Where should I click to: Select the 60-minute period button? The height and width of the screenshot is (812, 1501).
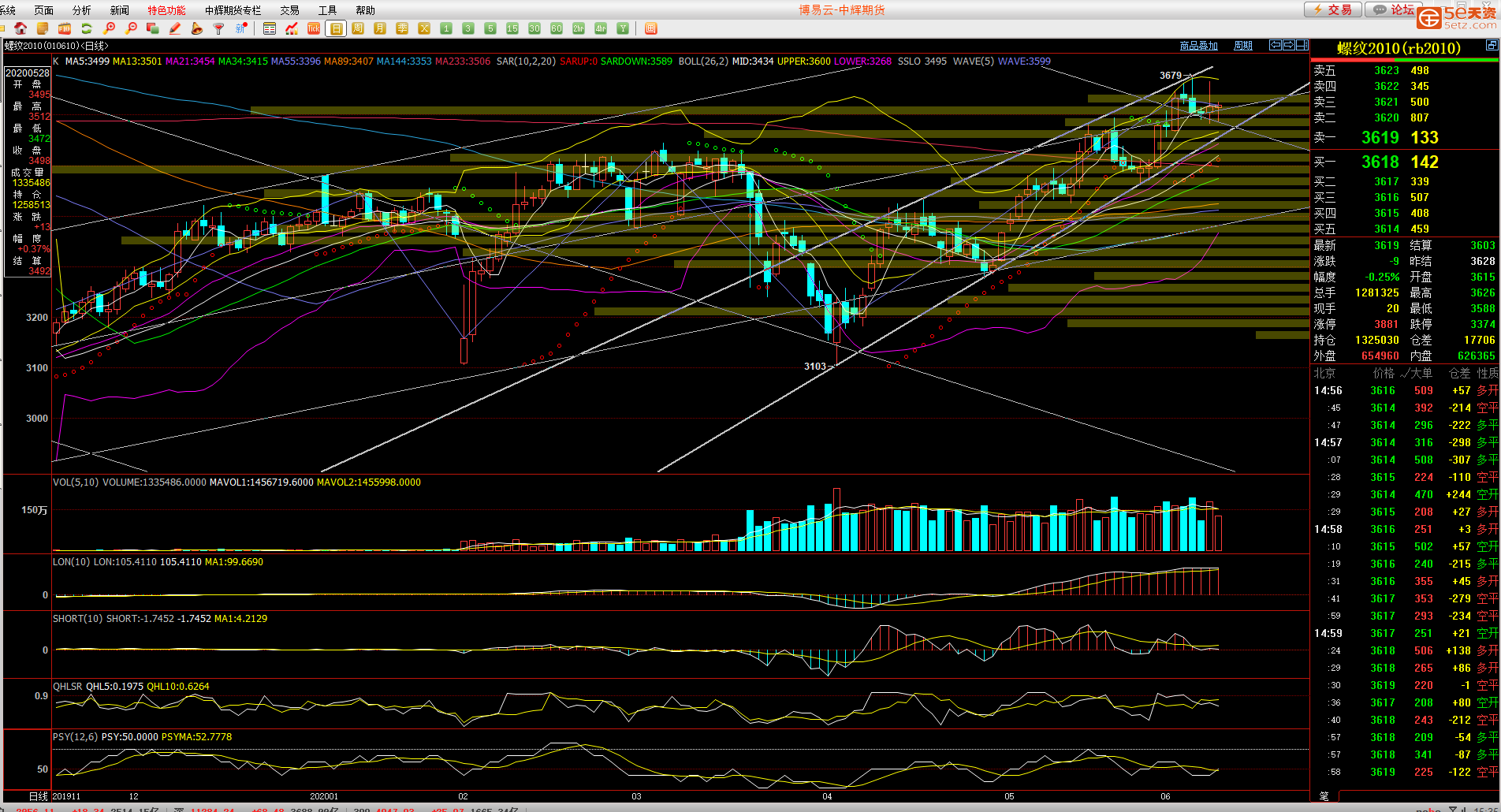click(557, 28)
